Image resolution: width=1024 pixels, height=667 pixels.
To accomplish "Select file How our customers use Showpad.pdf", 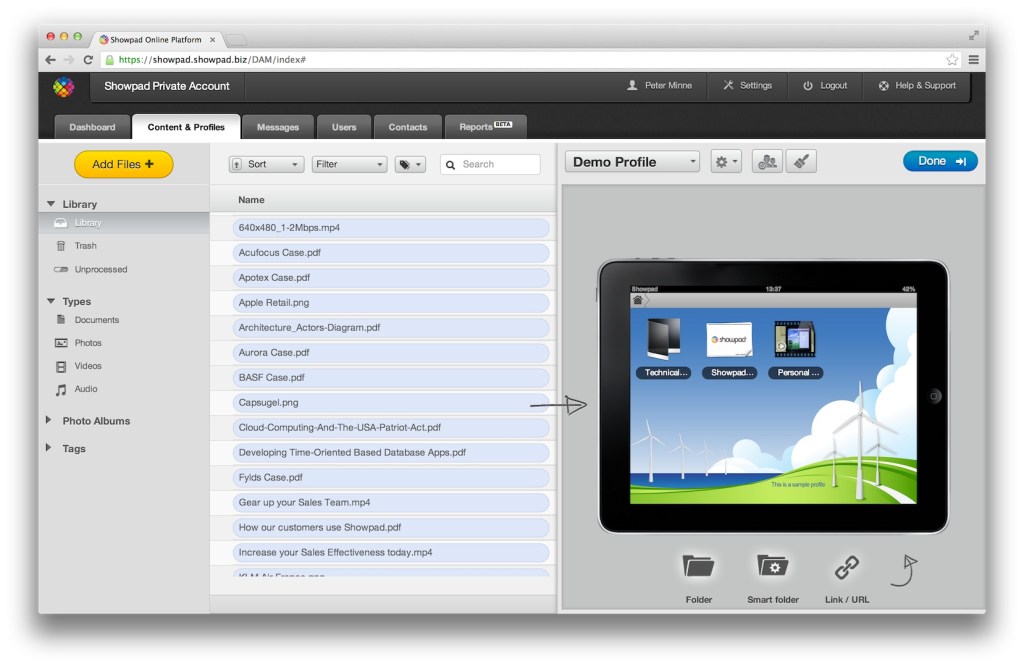I will click(x=391, y=528).
